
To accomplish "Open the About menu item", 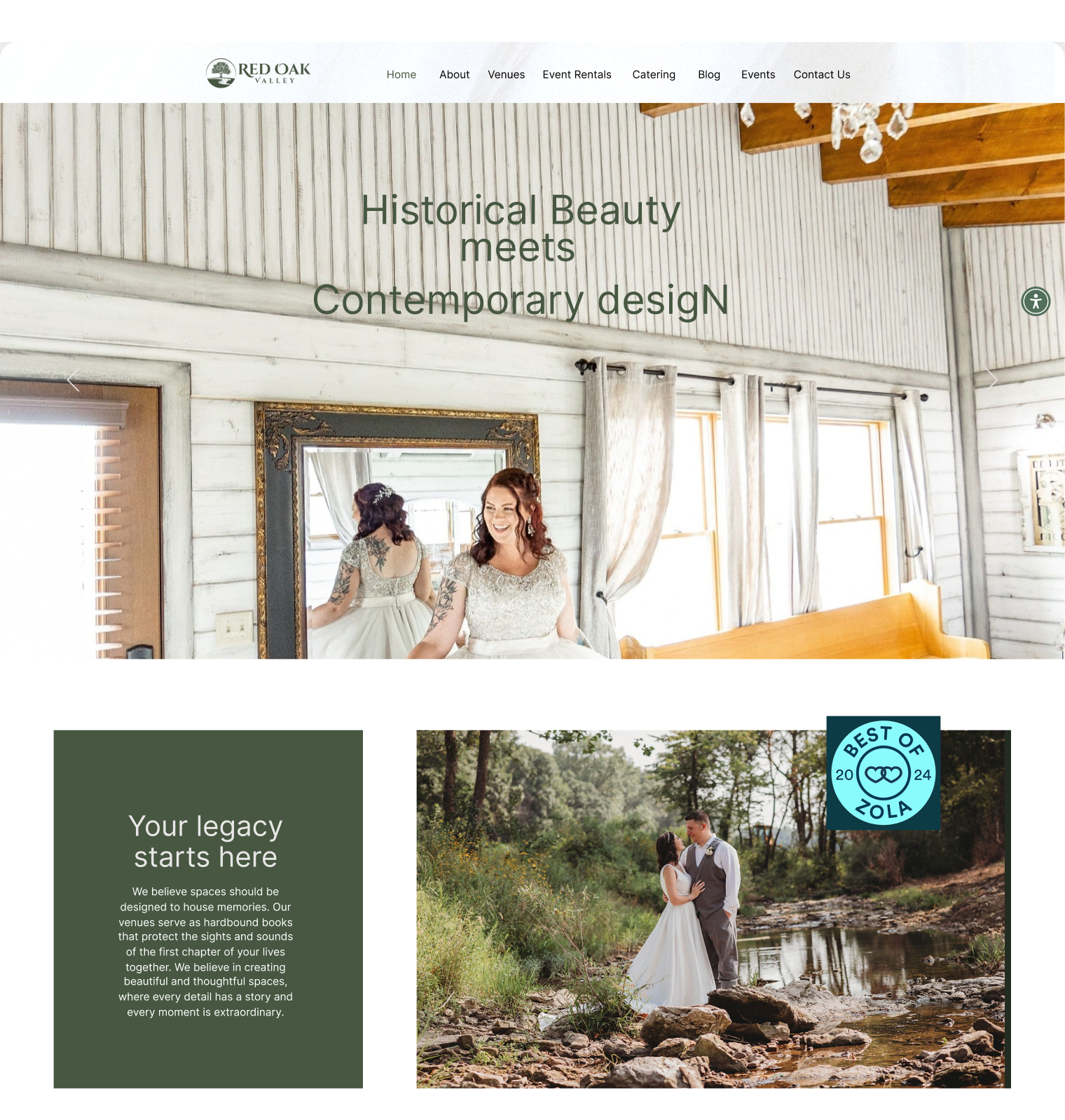I will pyautogui.click(x=454, y=74).
